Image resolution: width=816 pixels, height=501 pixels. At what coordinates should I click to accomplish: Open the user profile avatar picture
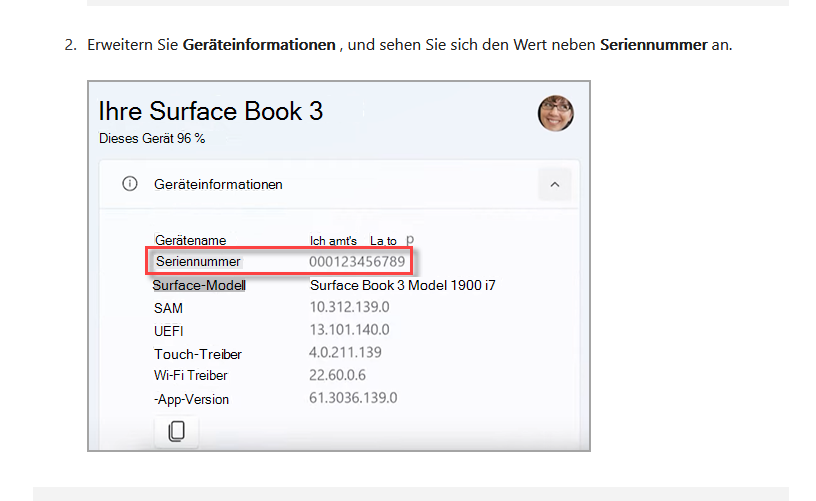click(x=555, y=113)
